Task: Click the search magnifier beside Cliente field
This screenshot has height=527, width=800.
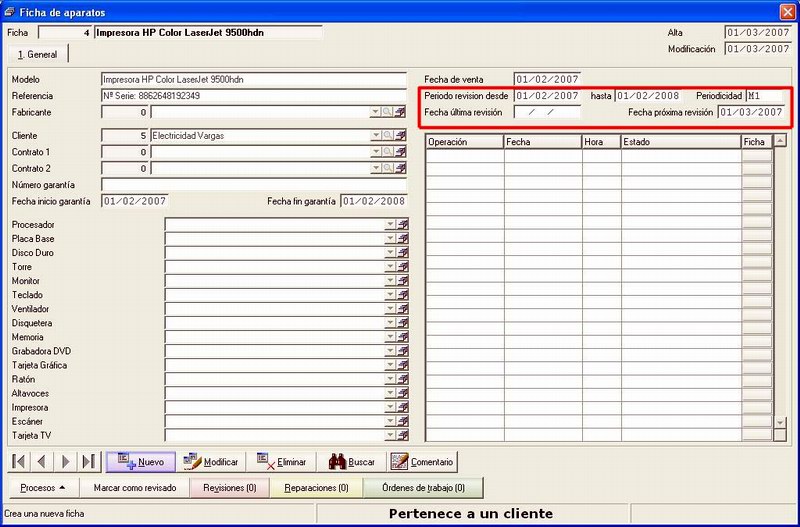Action: click(x=388, y=135)
